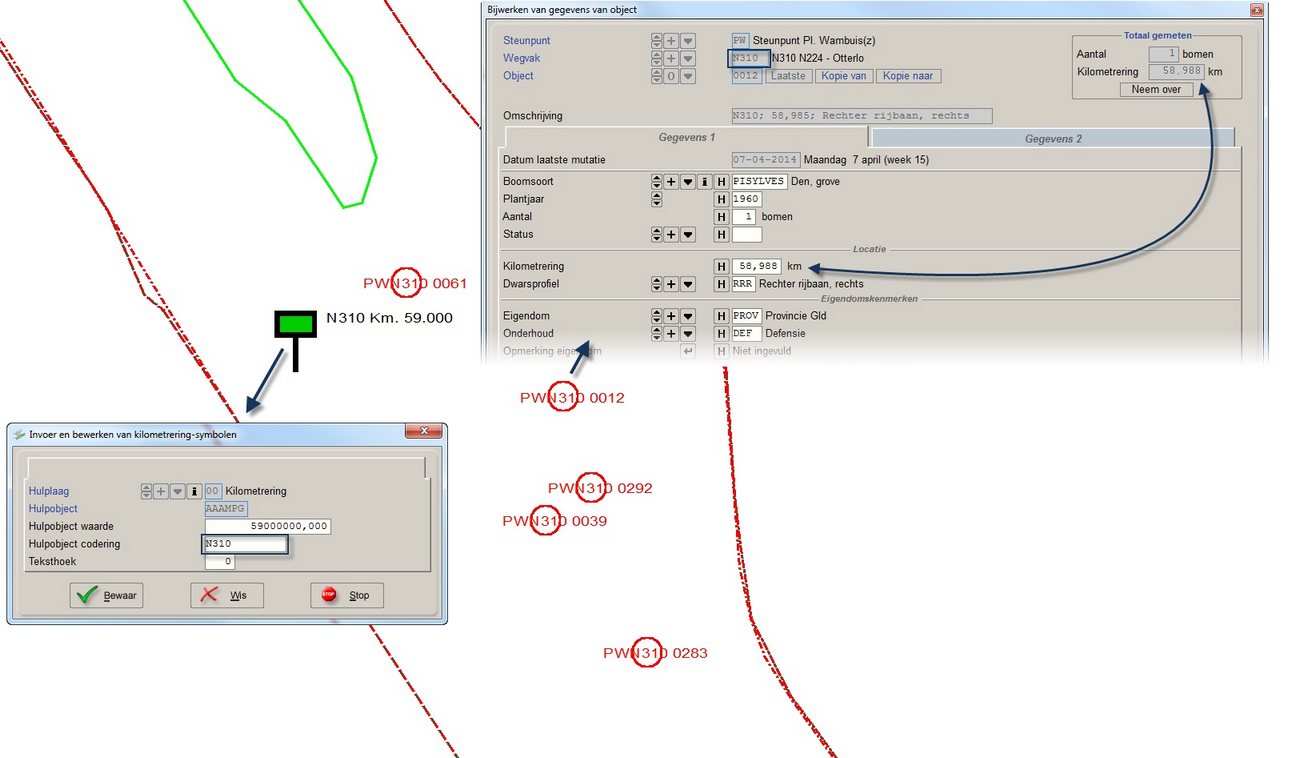Click the Laatste button
Viewport: 1312px width, 758px height.
click(x=788, y=76)
